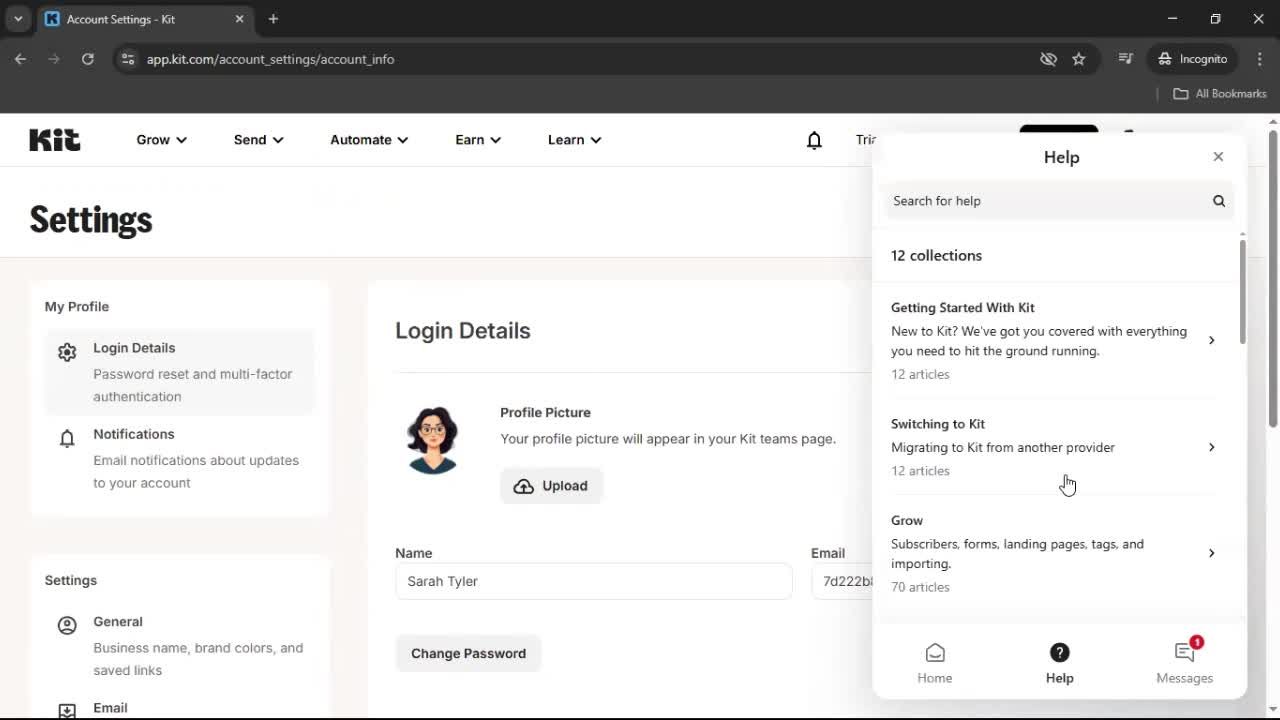Select the Login Details gear icon
This screenshot has height=720, width=1280.
66,352
